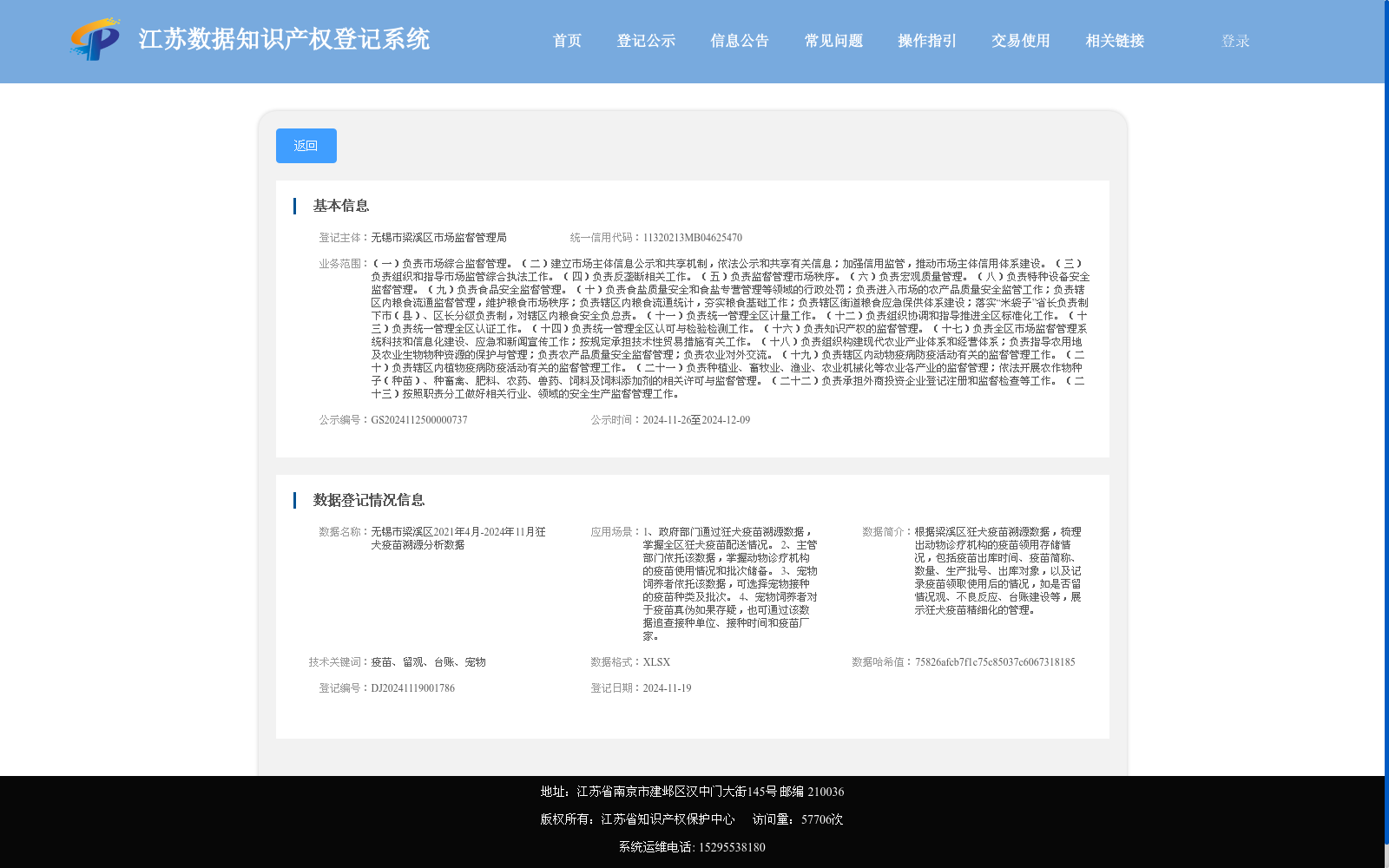This screenshot has height=868, width=1389.
Task: Open the 交易使用 menu item
Action: pos(1021,41)
